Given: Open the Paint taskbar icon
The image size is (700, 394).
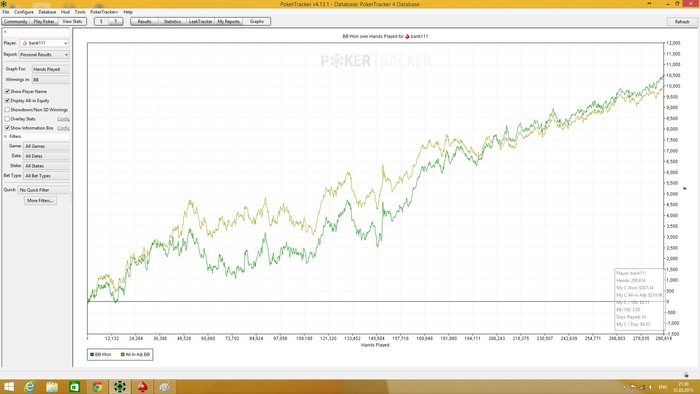Looking at the screenshot, I should (x=164, y=387).
